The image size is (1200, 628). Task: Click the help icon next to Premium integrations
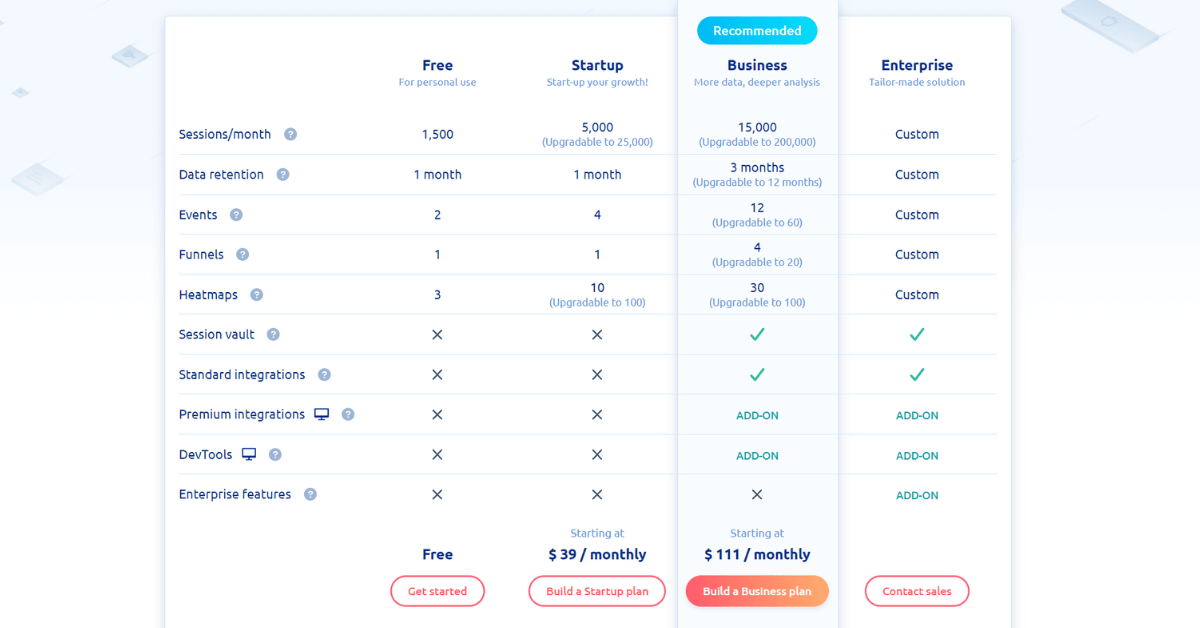348,415
